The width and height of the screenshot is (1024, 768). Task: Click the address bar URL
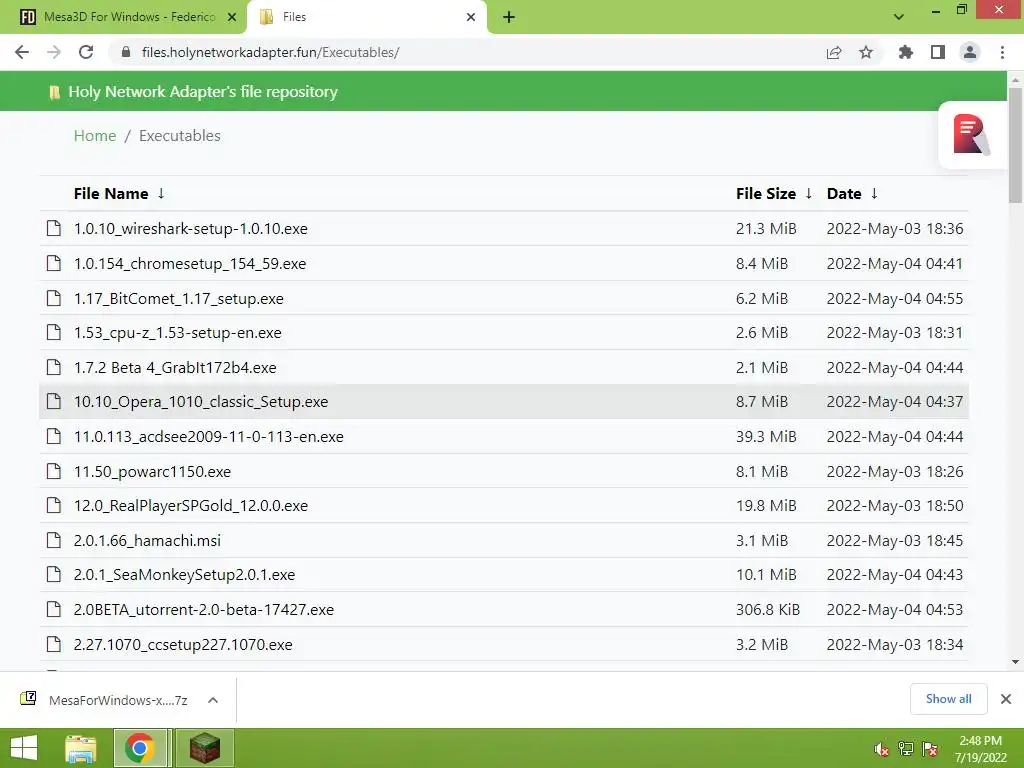[270, 52]
